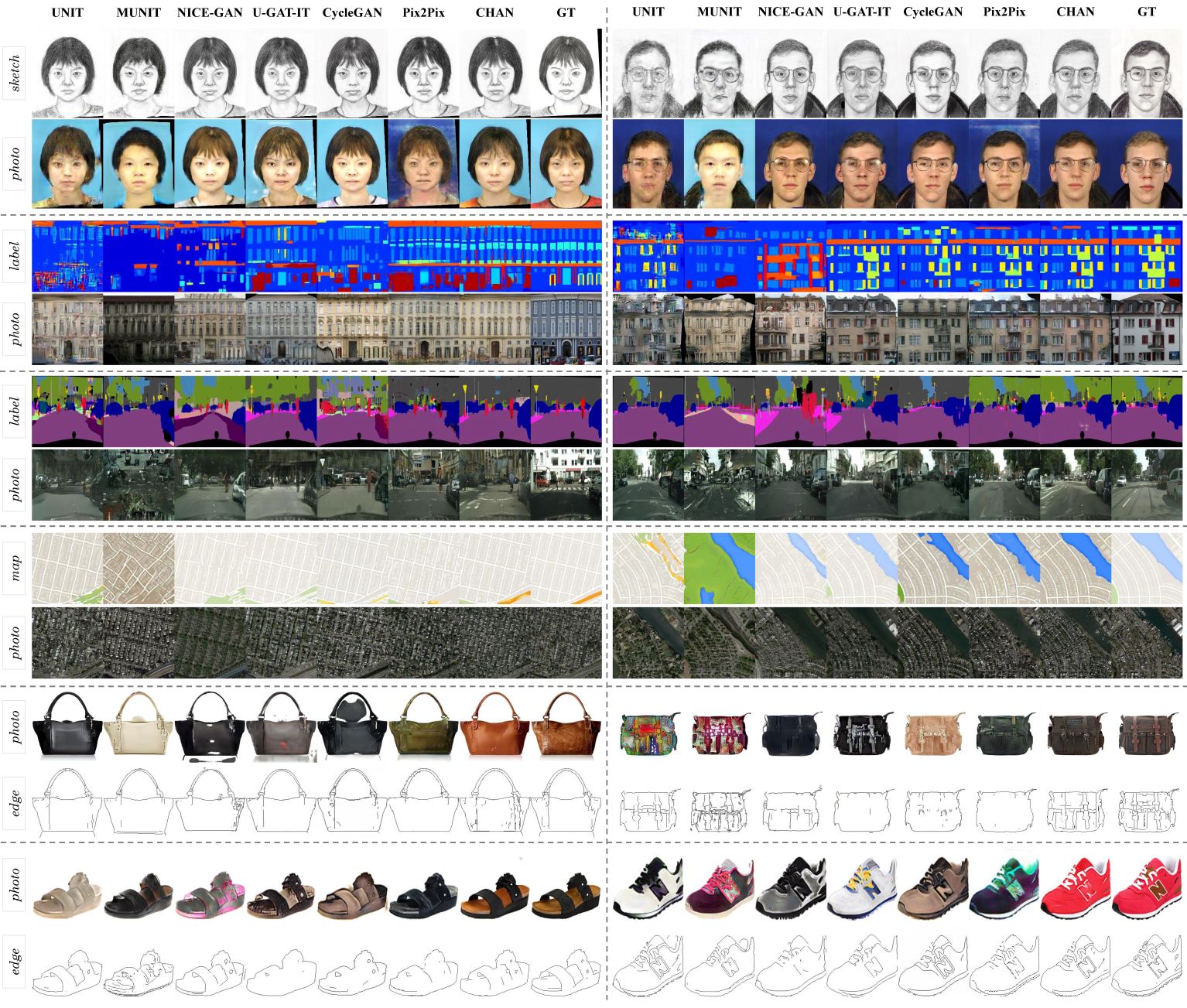Click the blue-tinted GT building facade photo

click(x=566, y=330)
